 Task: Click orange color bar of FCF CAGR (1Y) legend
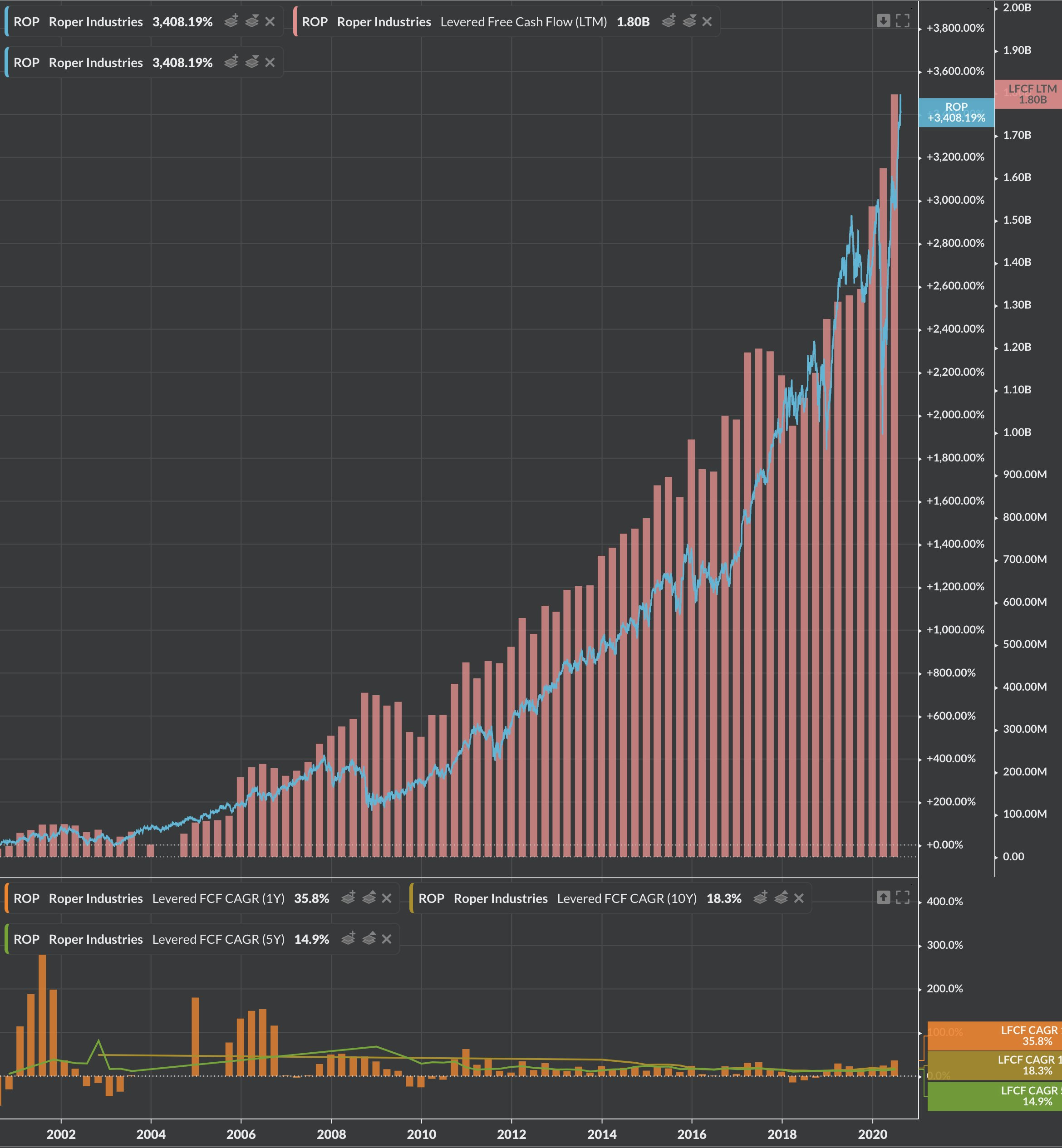6,898
